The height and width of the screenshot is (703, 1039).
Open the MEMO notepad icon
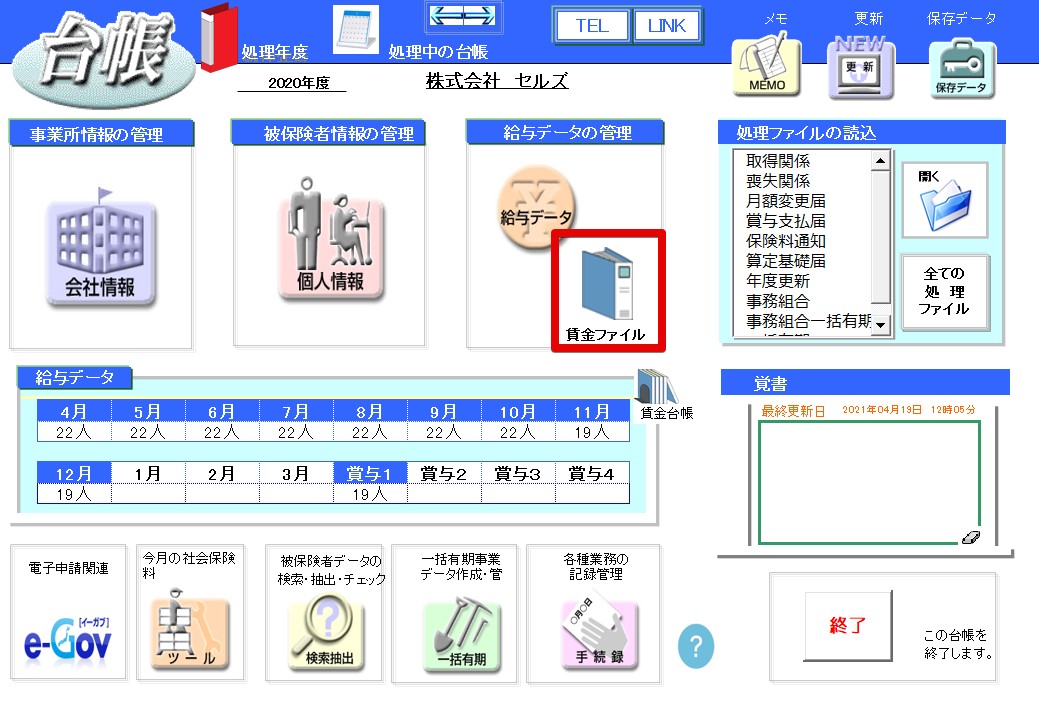point(767,67)
